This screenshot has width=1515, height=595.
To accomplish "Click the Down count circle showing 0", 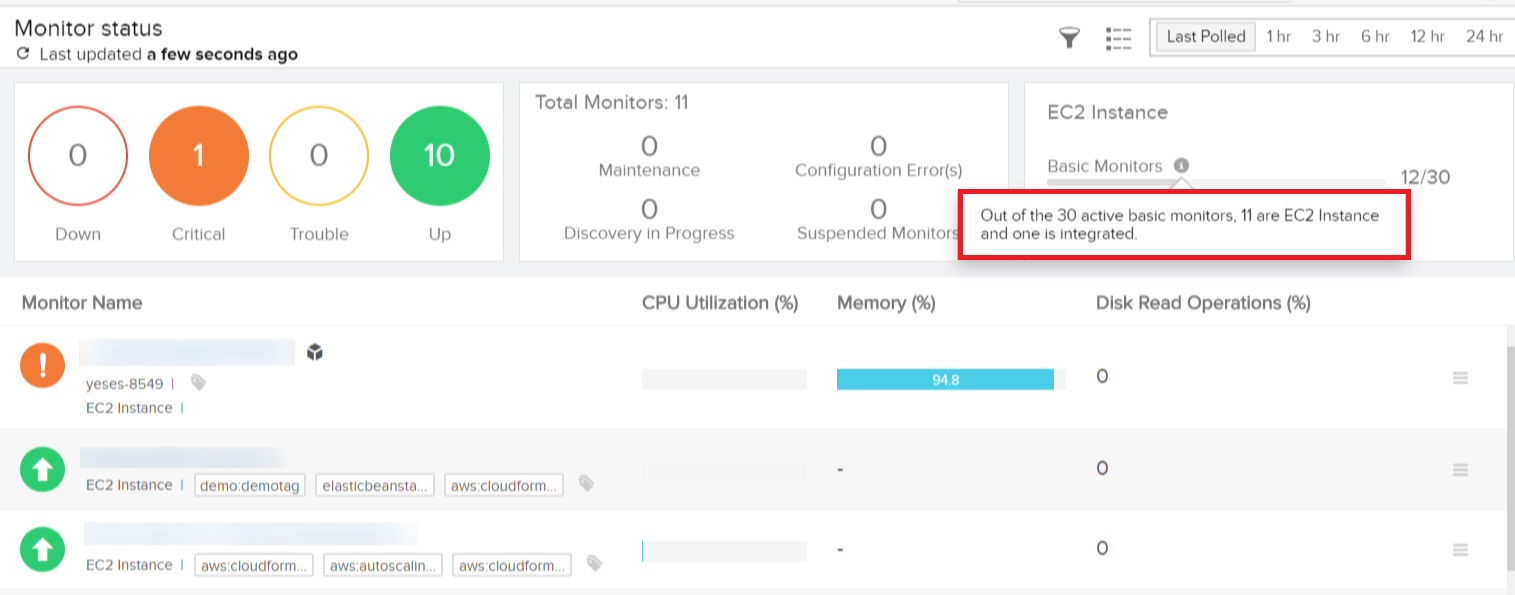I will [78, 155].
